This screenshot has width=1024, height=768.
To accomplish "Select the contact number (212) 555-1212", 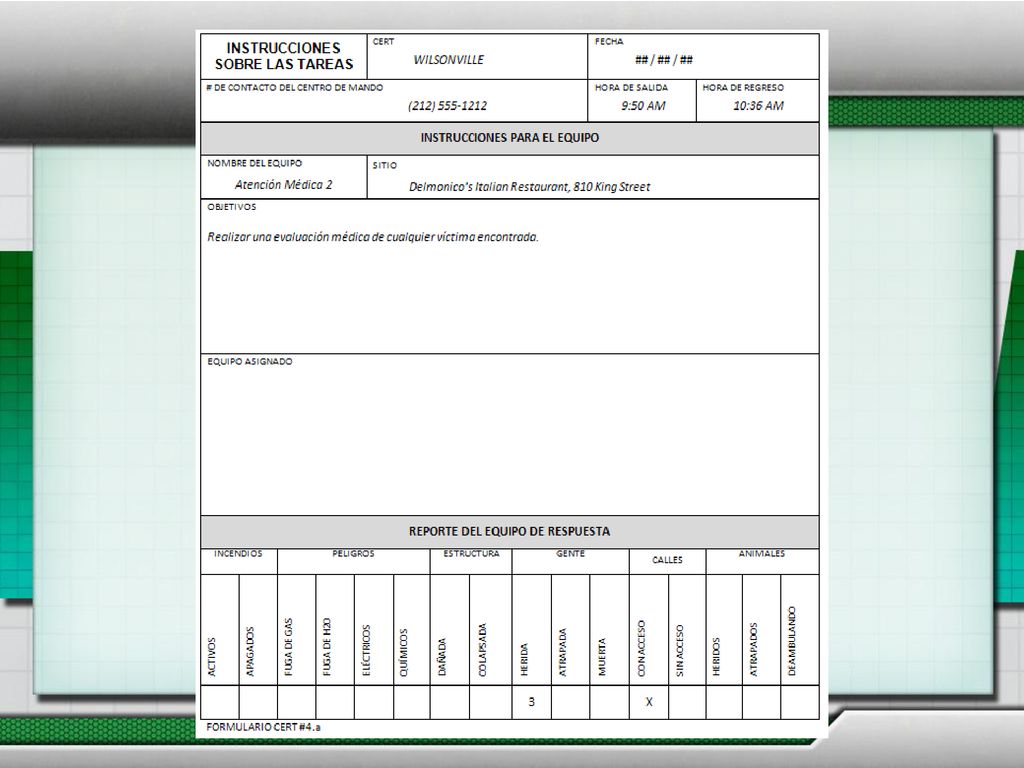I will click(x=447, y=105).
